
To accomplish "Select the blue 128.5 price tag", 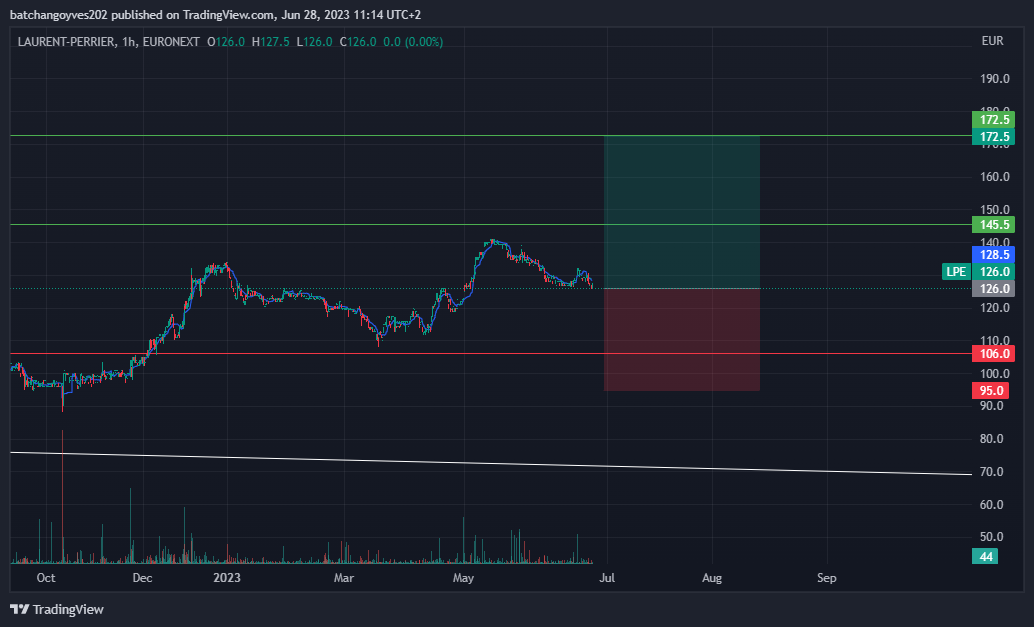I will [993, 254].
